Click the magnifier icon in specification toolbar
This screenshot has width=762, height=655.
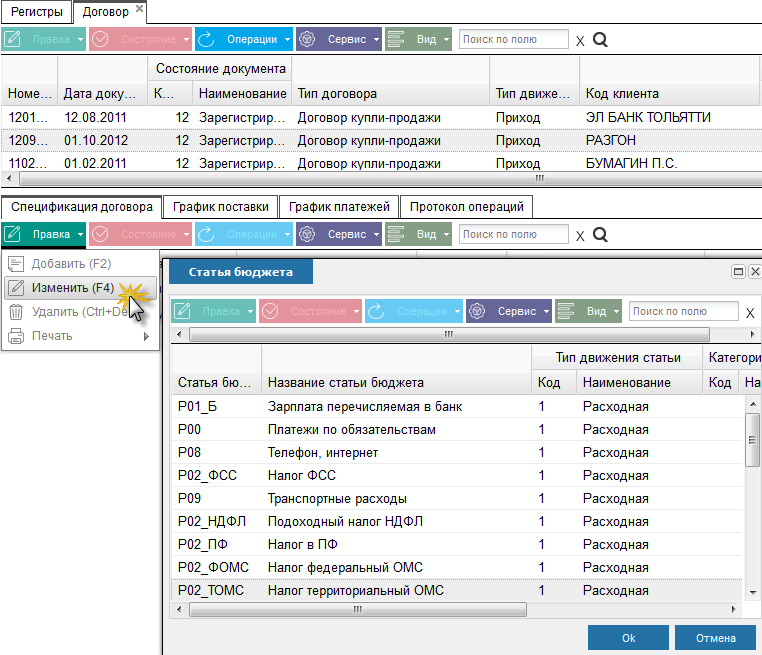click(x=601, y=235)
